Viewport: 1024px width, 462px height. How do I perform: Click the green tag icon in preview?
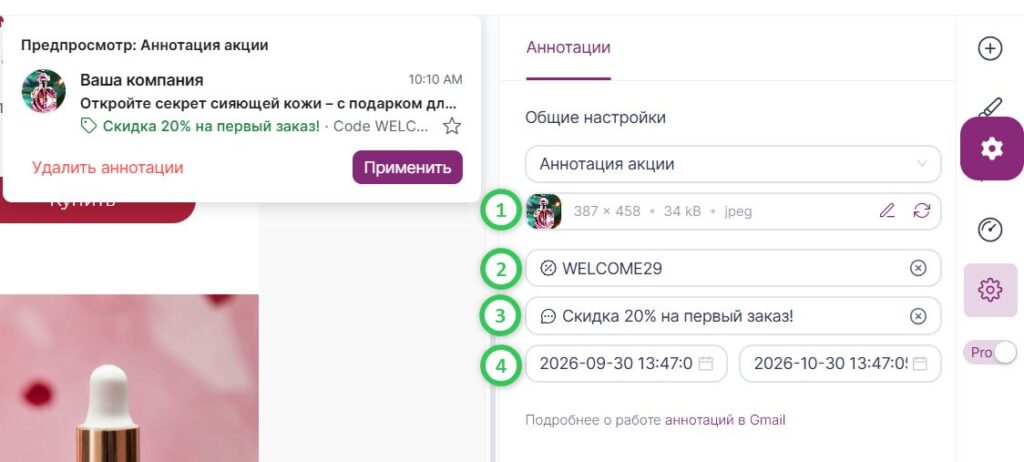(x=88, y=125)
